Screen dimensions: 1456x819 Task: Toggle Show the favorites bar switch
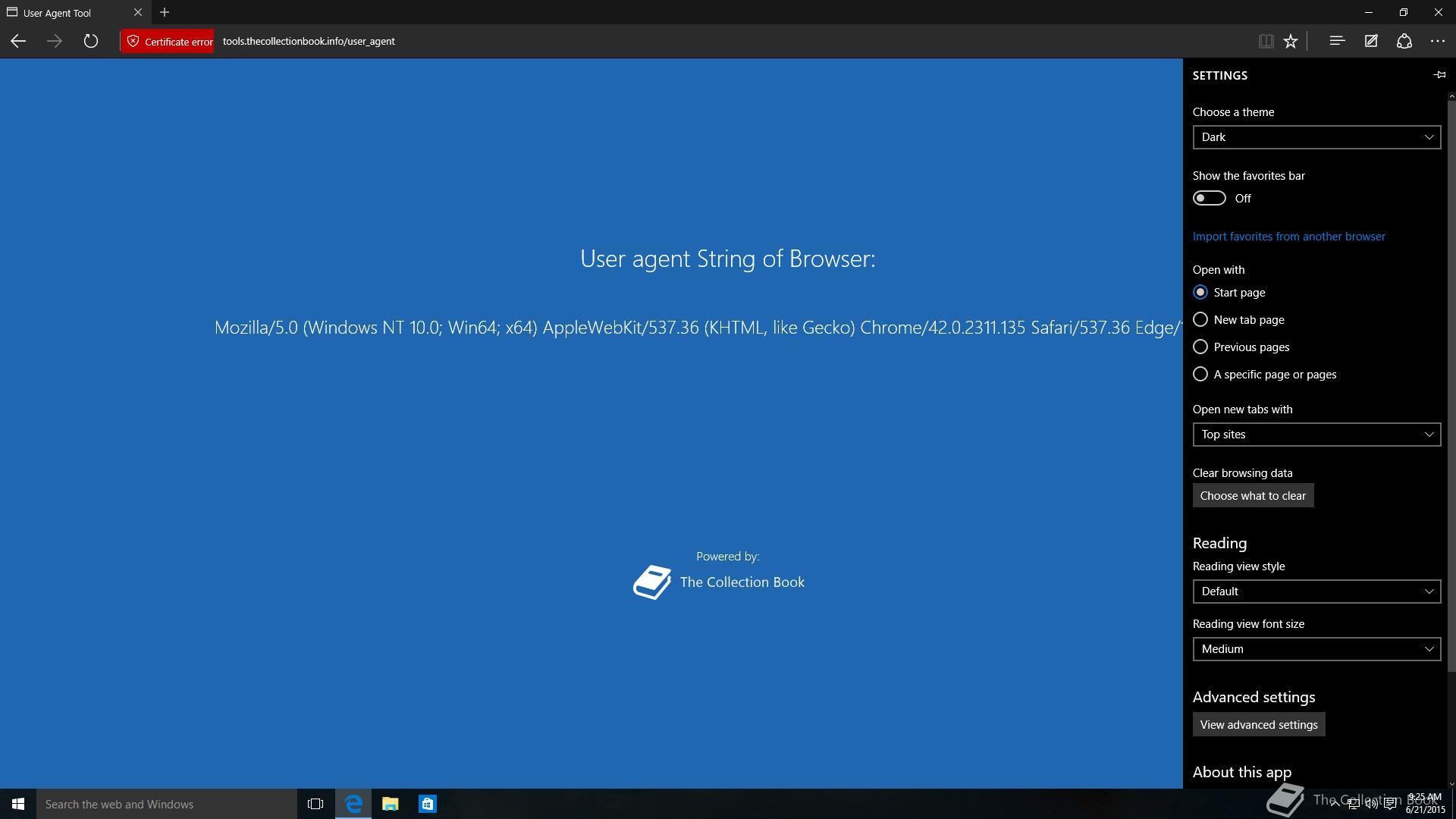[x=1210, y=198]
